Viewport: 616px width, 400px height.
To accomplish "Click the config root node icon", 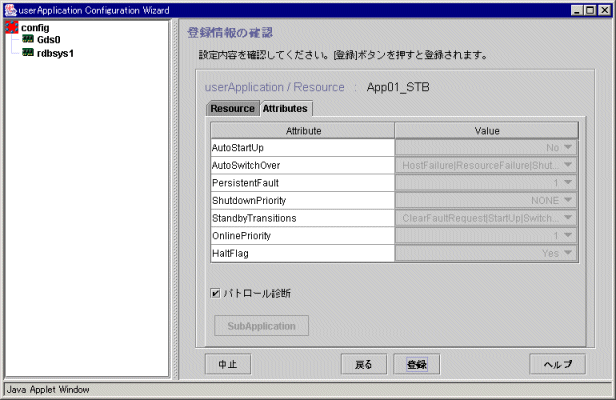I will (12, 28).
